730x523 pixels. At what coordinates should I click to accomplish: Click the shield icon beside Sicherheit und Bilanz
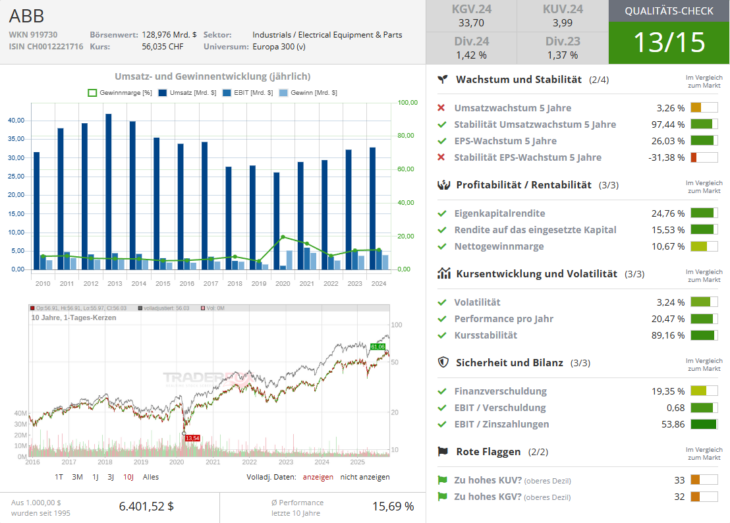(x=442, y=362)
